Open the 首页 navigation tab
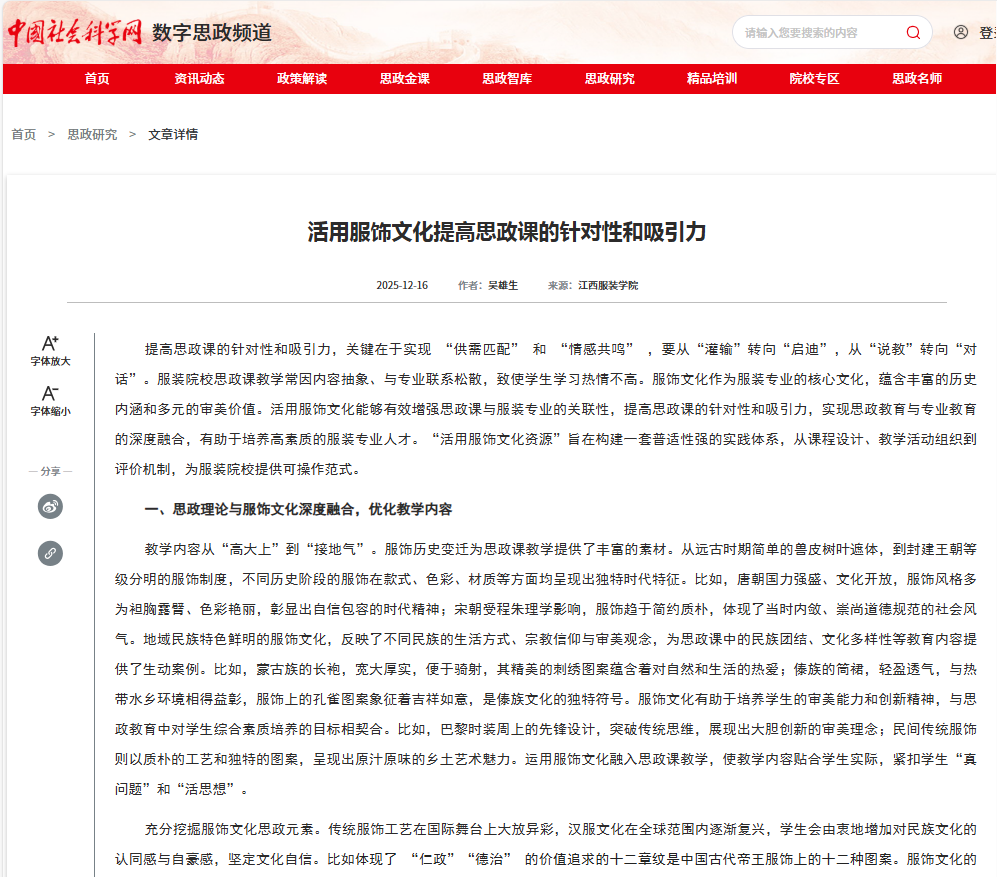Screen dimensions: 997x877 coord(97,79)
